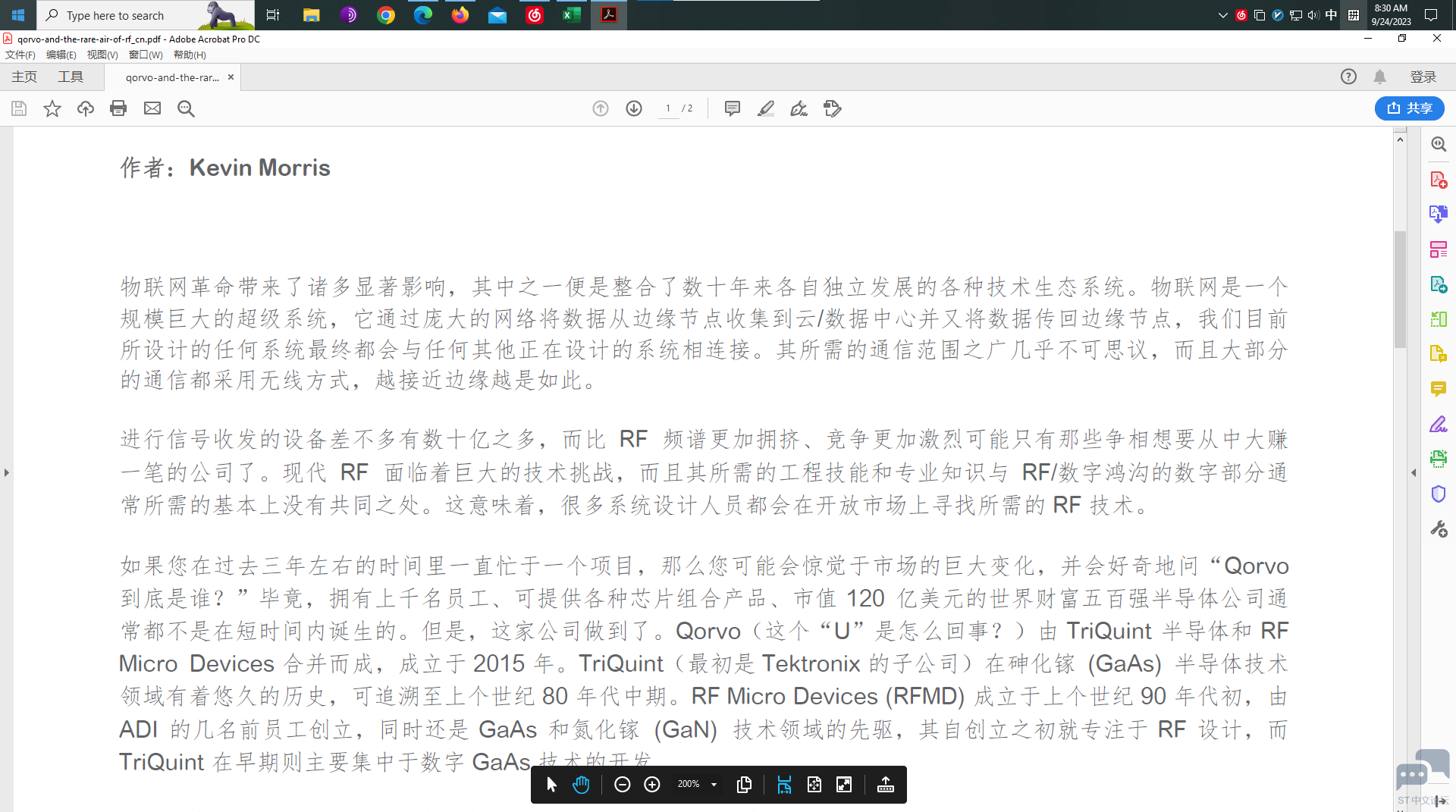Open the 帮助(H) menu
The image size is (1456, 812).
(x=190, y=55)
